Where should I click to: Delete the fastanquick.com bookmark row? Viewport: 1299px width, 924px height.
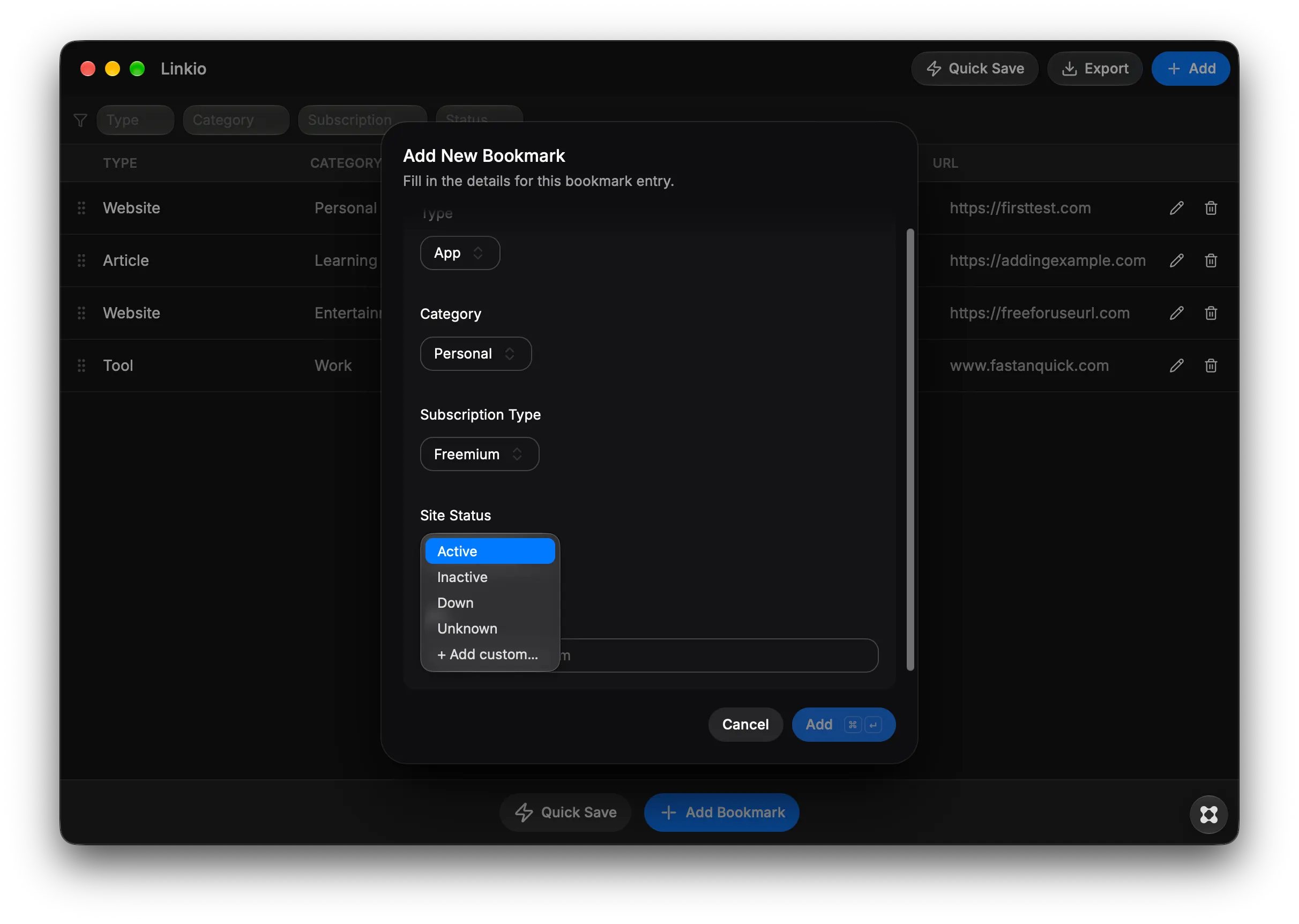click(1210, 366)
